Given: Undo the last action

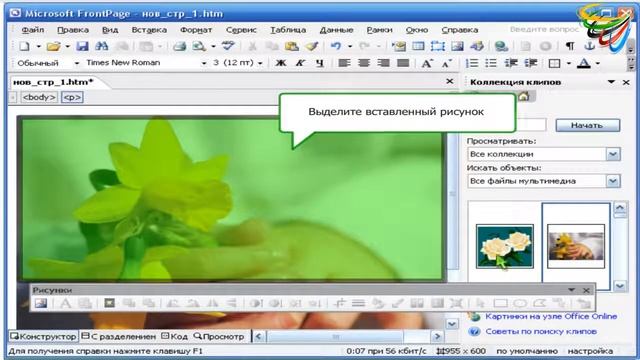Looking at the screenshot, I should [336, 46].
